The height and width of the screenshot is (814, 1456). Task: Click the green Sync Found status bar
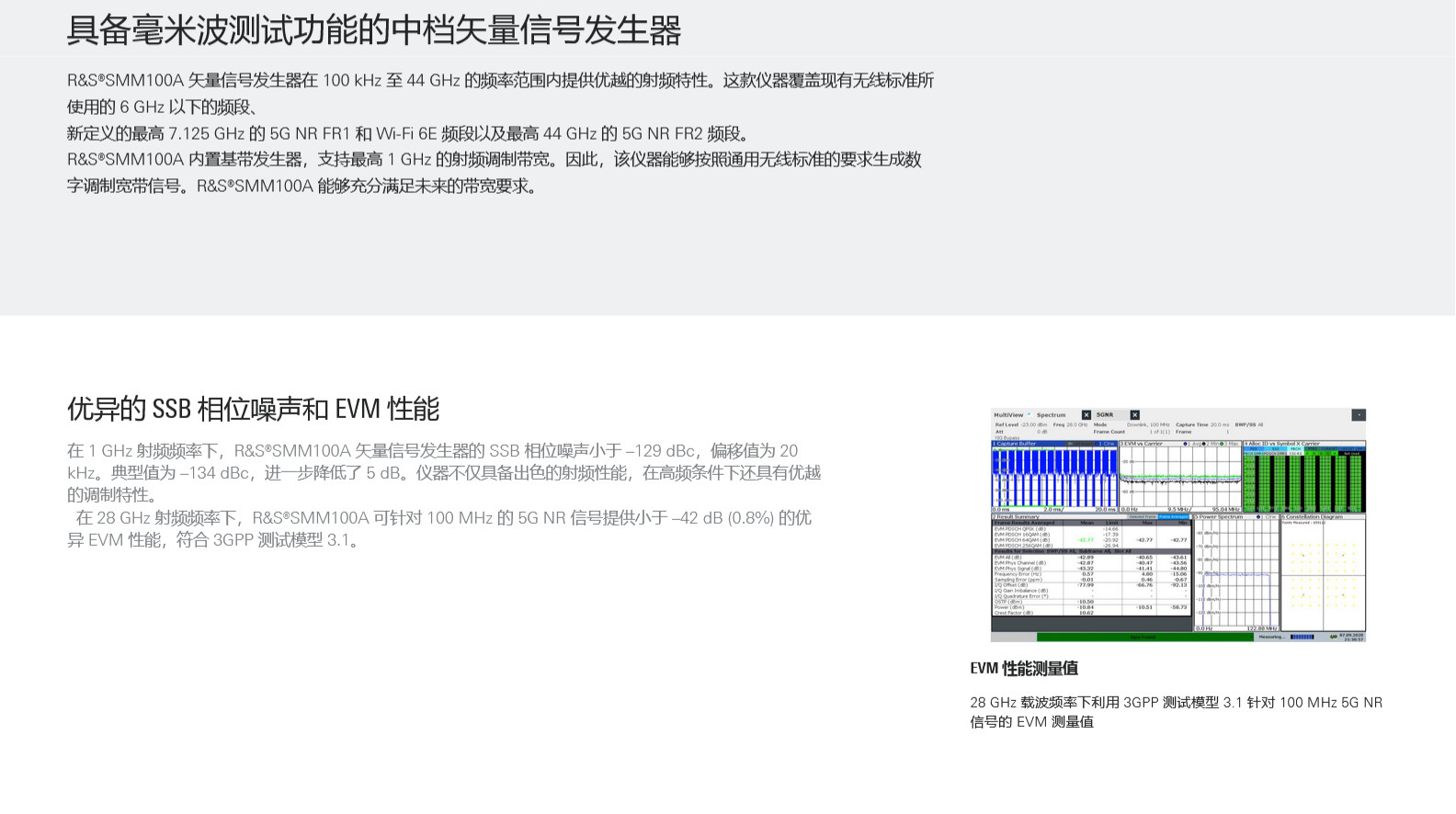click(1143, 637)
